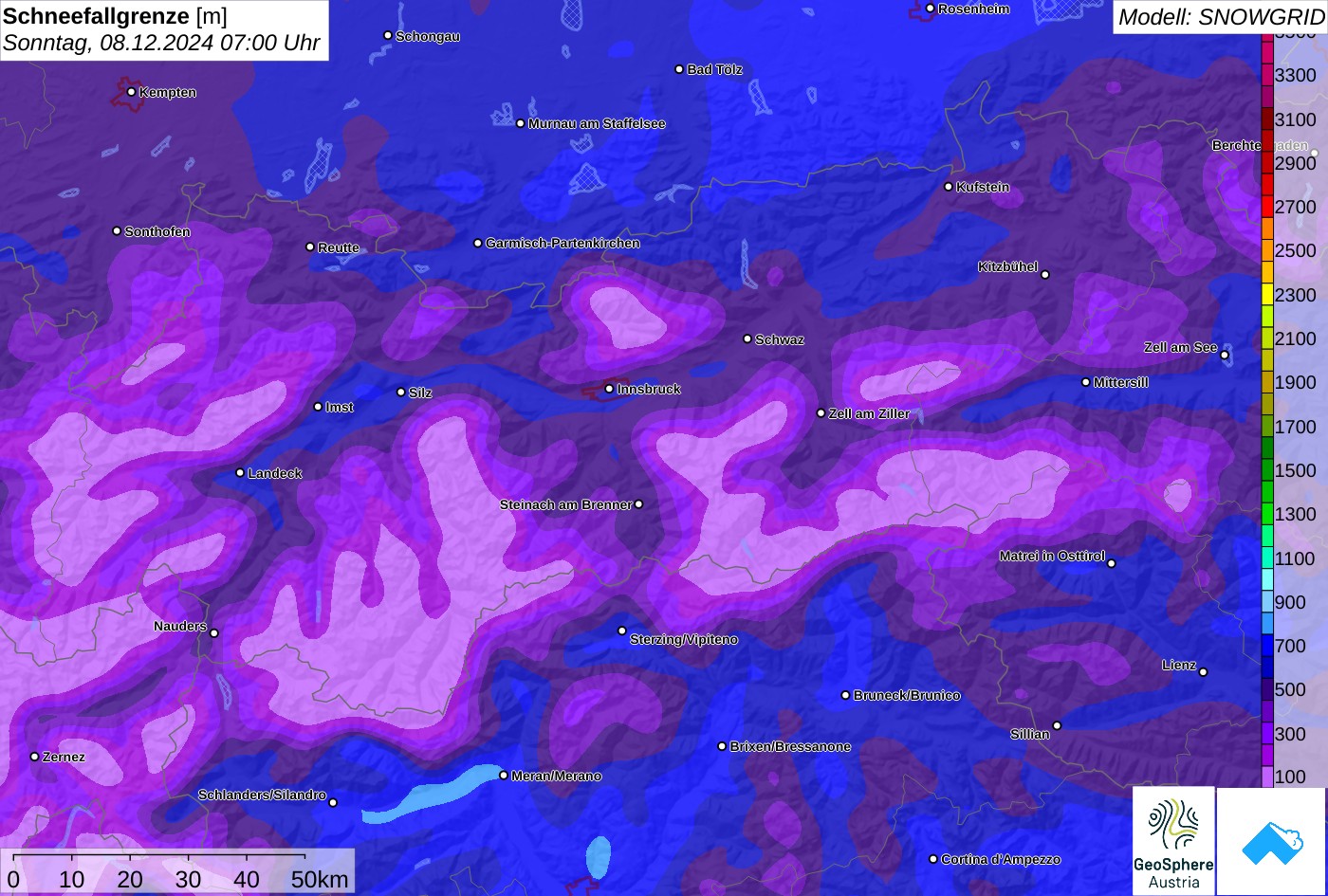
Task: Click the yellow 2300 legend color
Action: pyautogui.click(x=1267, y=295)
